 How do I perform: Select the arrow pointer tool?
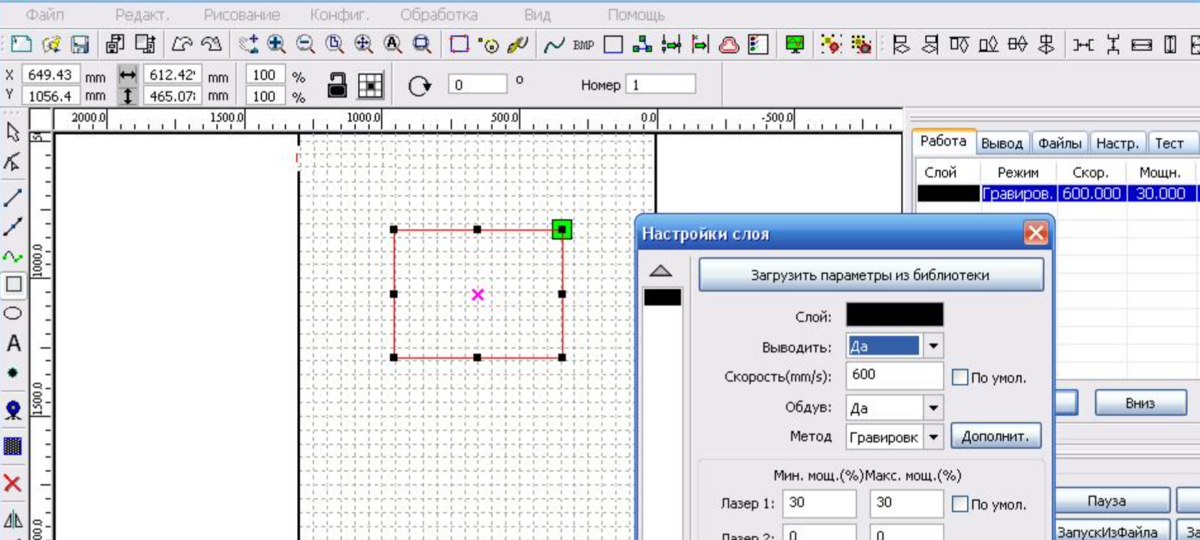[13, 132]
